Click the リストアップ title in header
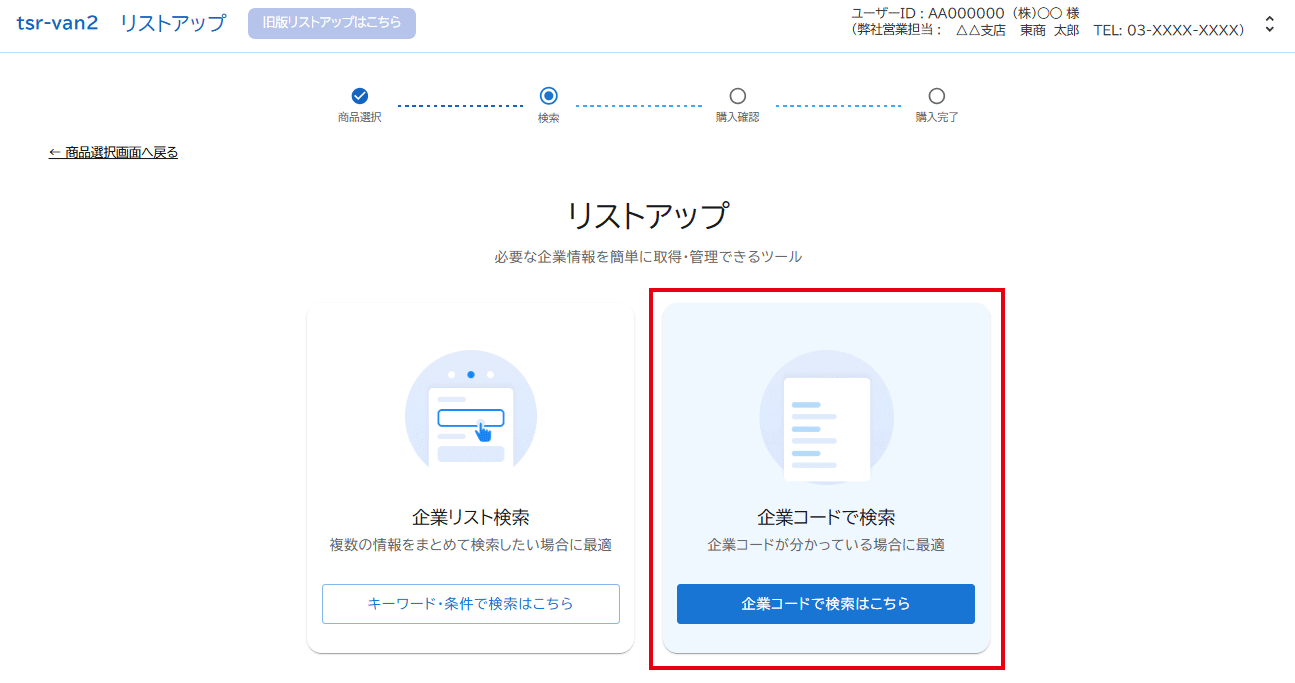The width and height of the screenshot is (1295, 683). coord(173,23)
